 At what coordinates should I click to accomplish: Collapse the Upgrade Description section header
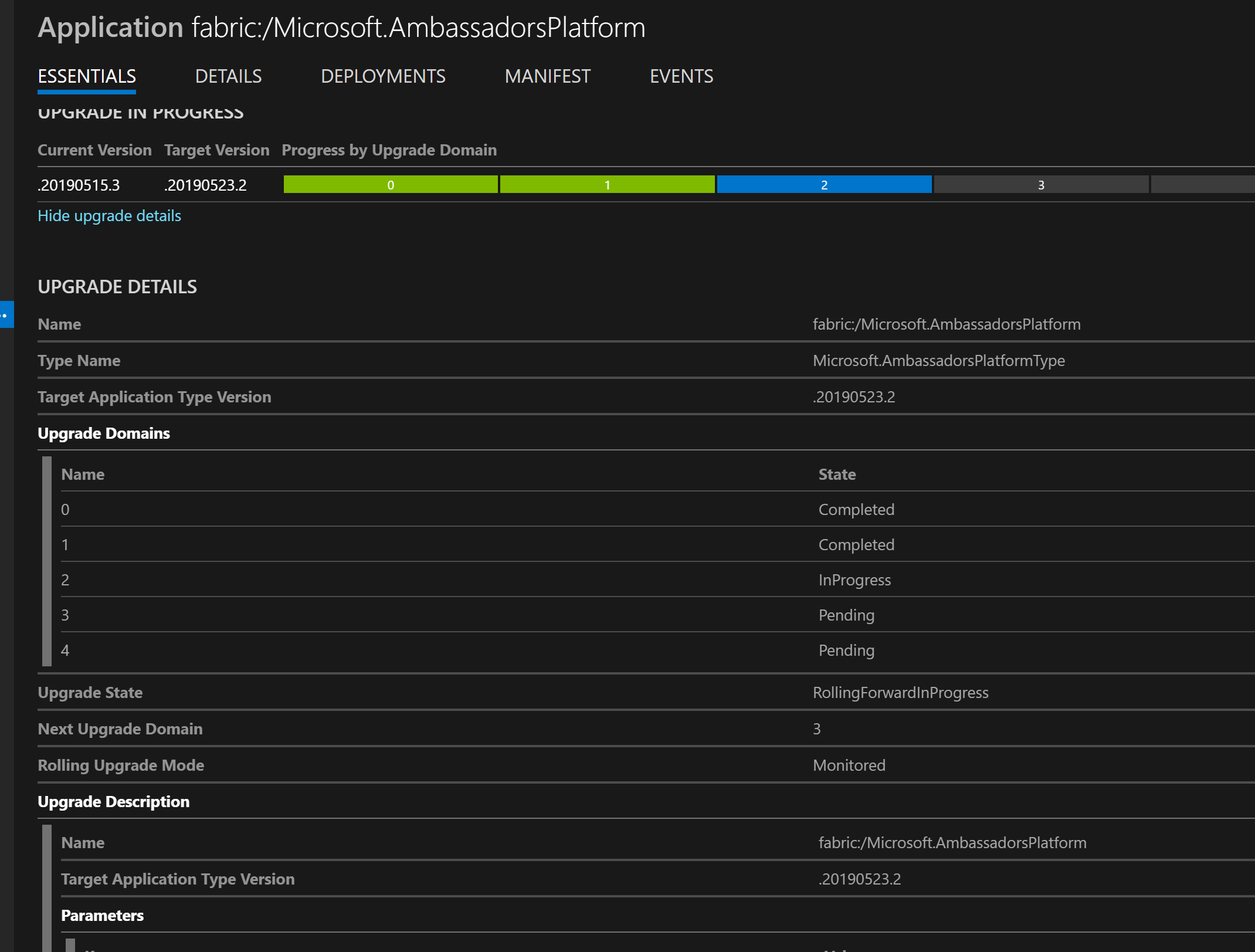[113, 802]
